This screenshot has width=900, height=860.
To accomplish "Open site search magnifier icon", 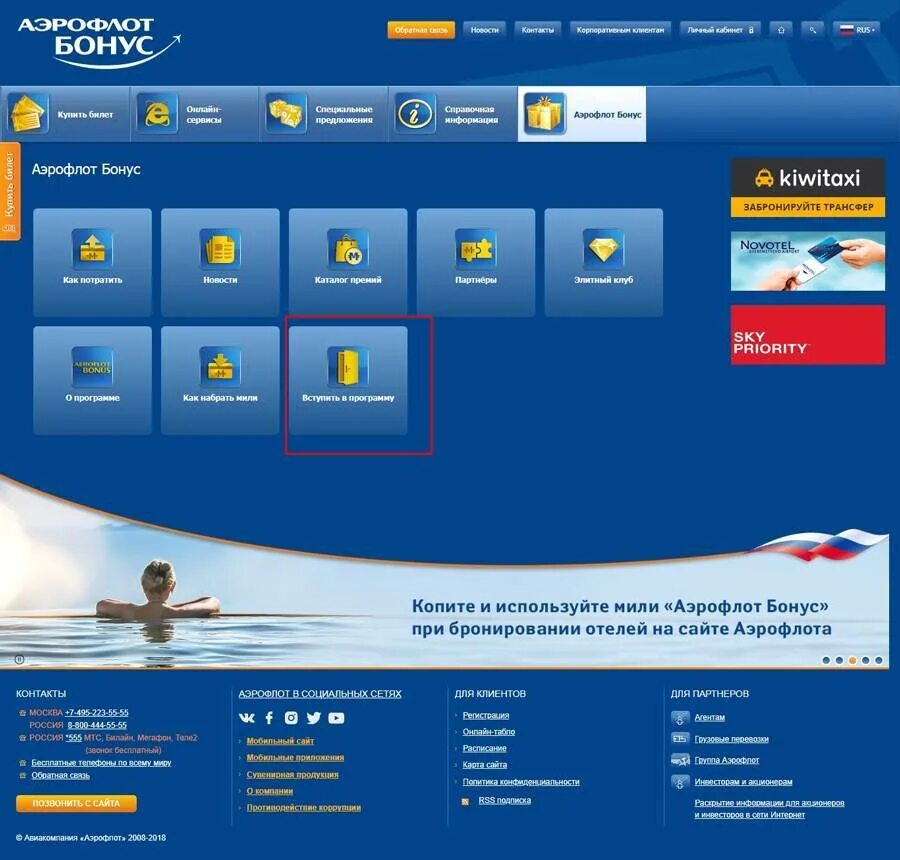I will click(813, 30).
